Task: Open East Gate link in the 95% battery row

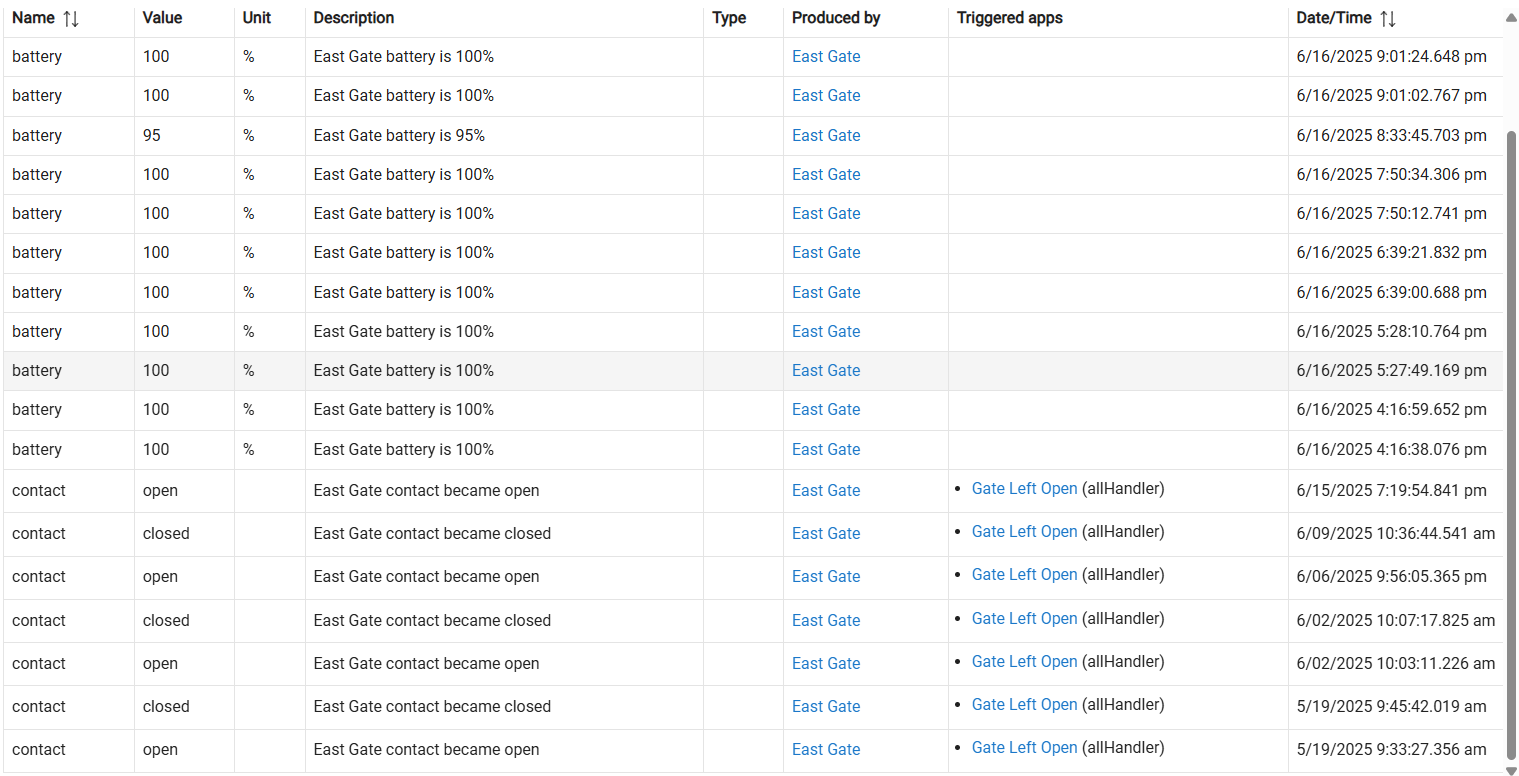Action: point(826,135)
